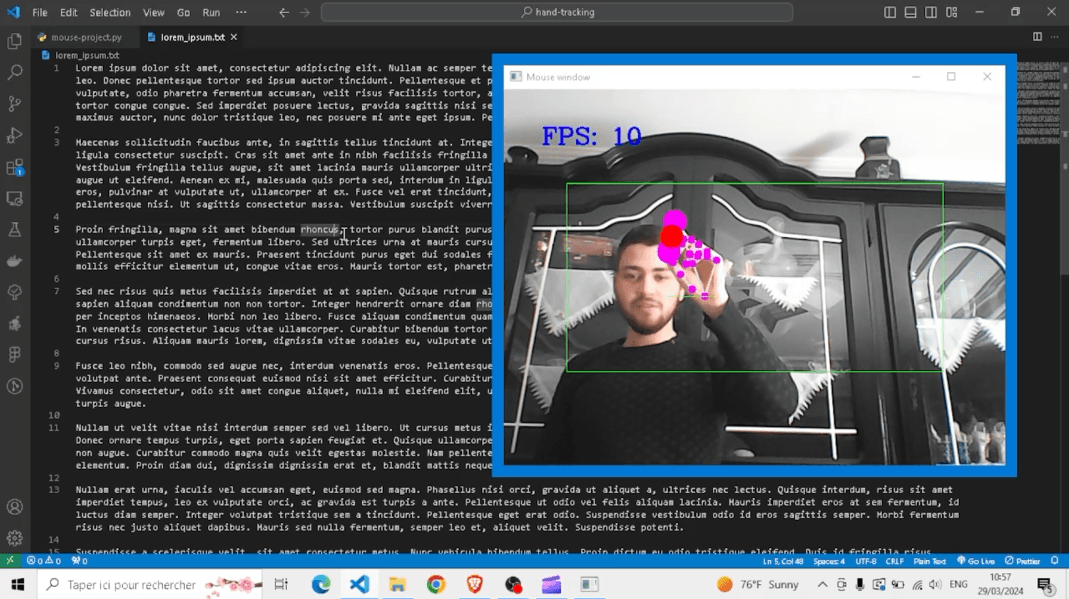Click the hand-tracking command center search box
1069x599 pixels.
tap(557, 12)
